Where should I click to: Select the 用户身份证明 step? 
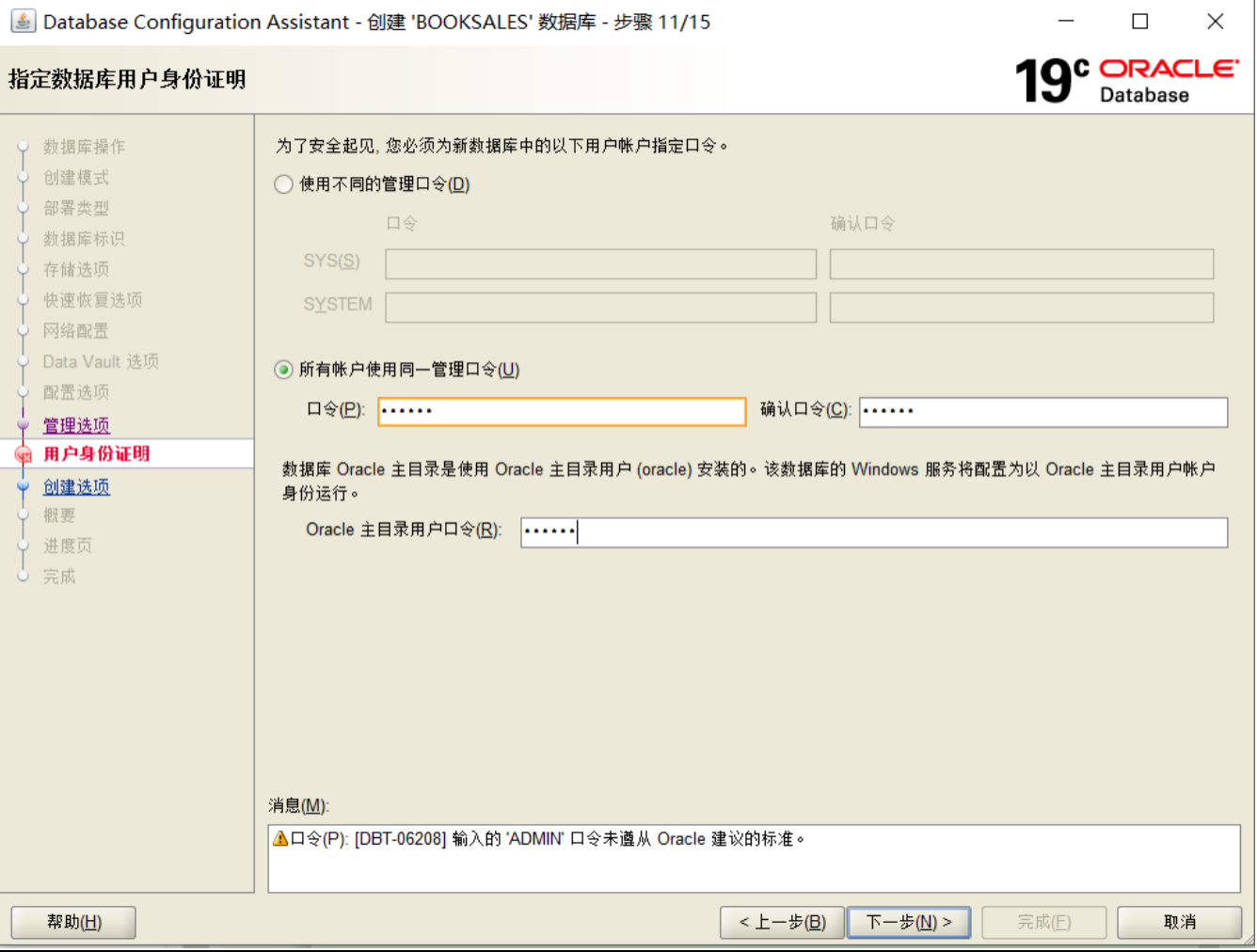point(96,453)
